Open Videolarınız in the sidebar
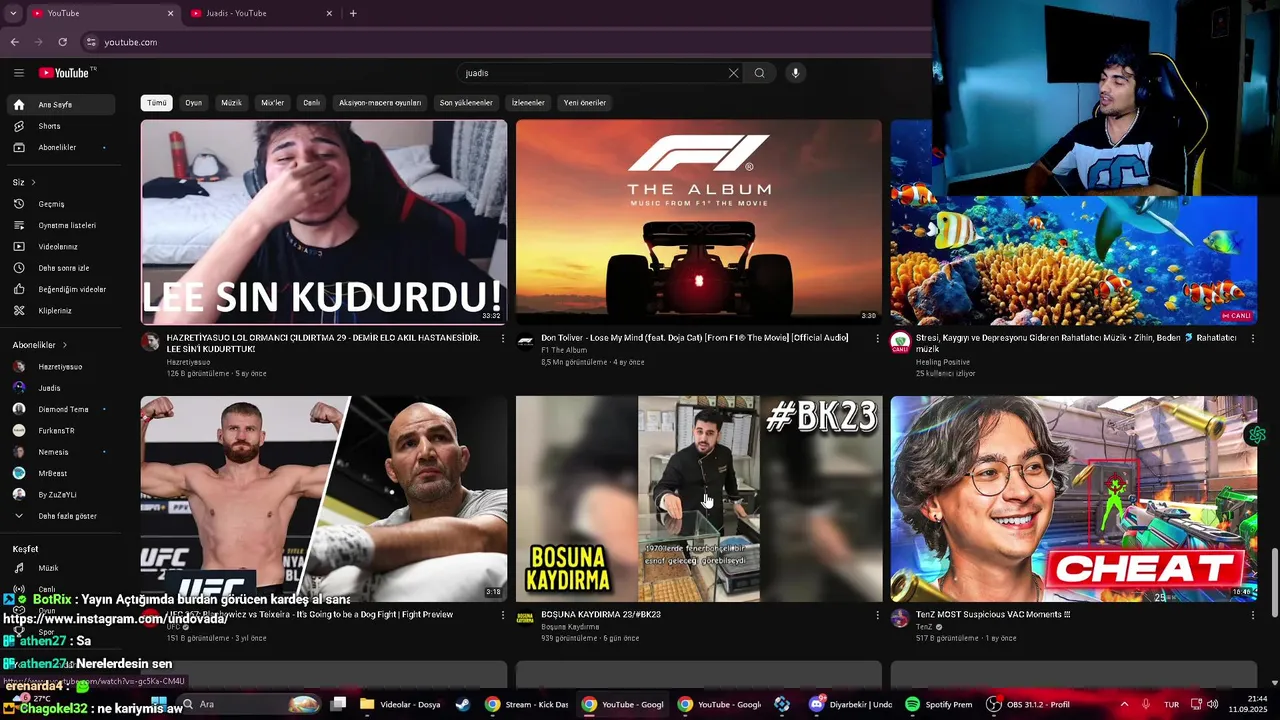 tap(60, 246)
